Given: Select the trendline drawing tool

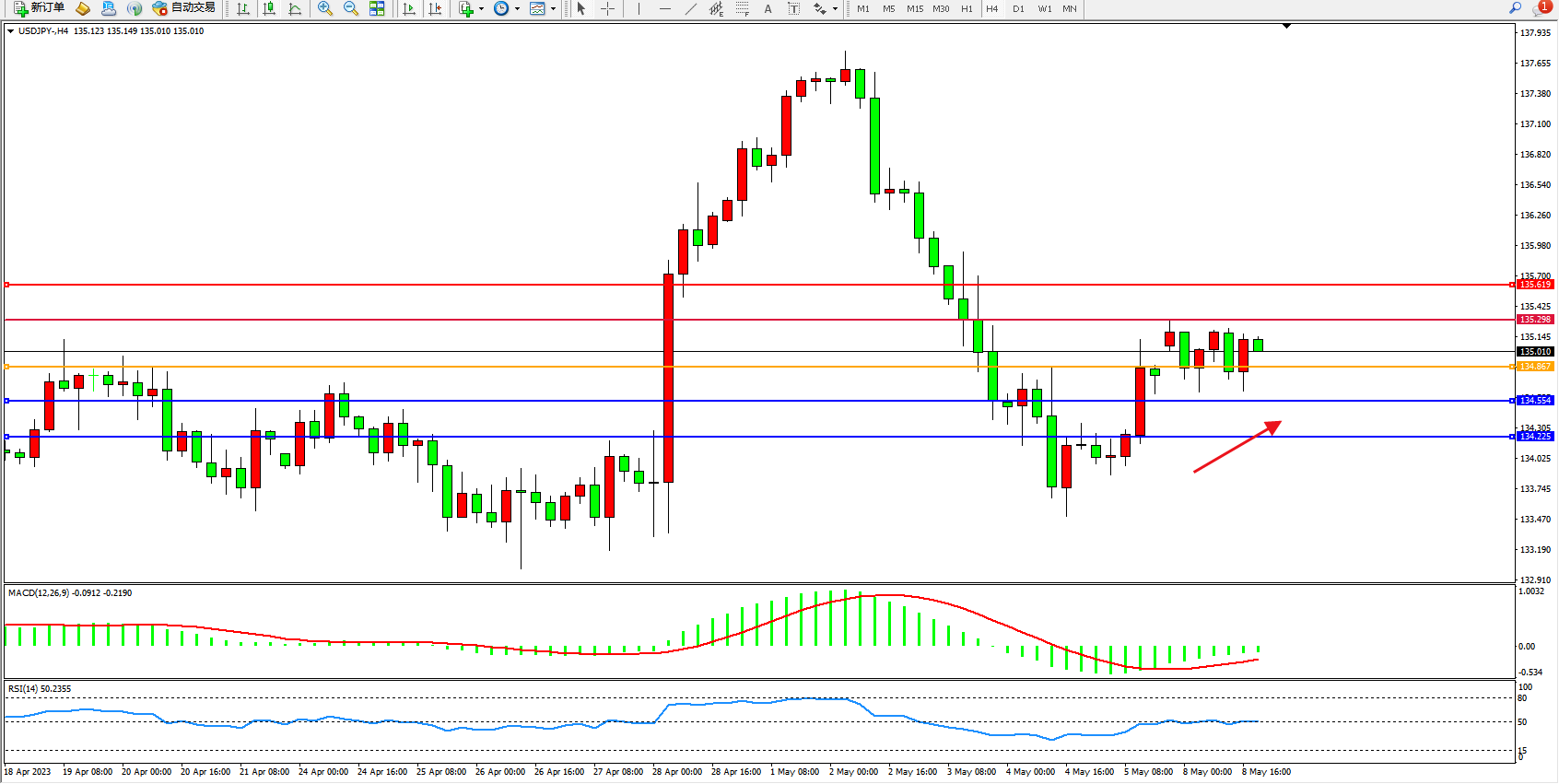Looking at the screenshot, I should pyautogui.click(x=691, y=8).
